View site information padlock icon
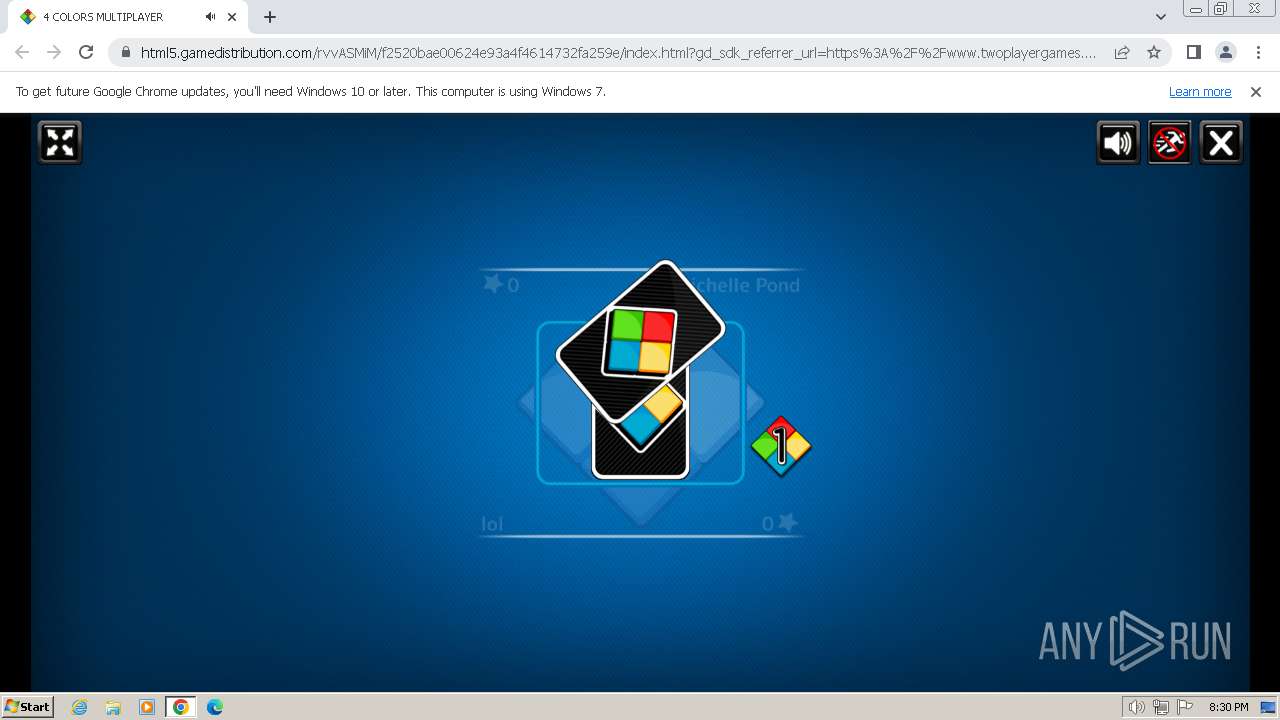 pyautogui.click(x=126, y=53)
